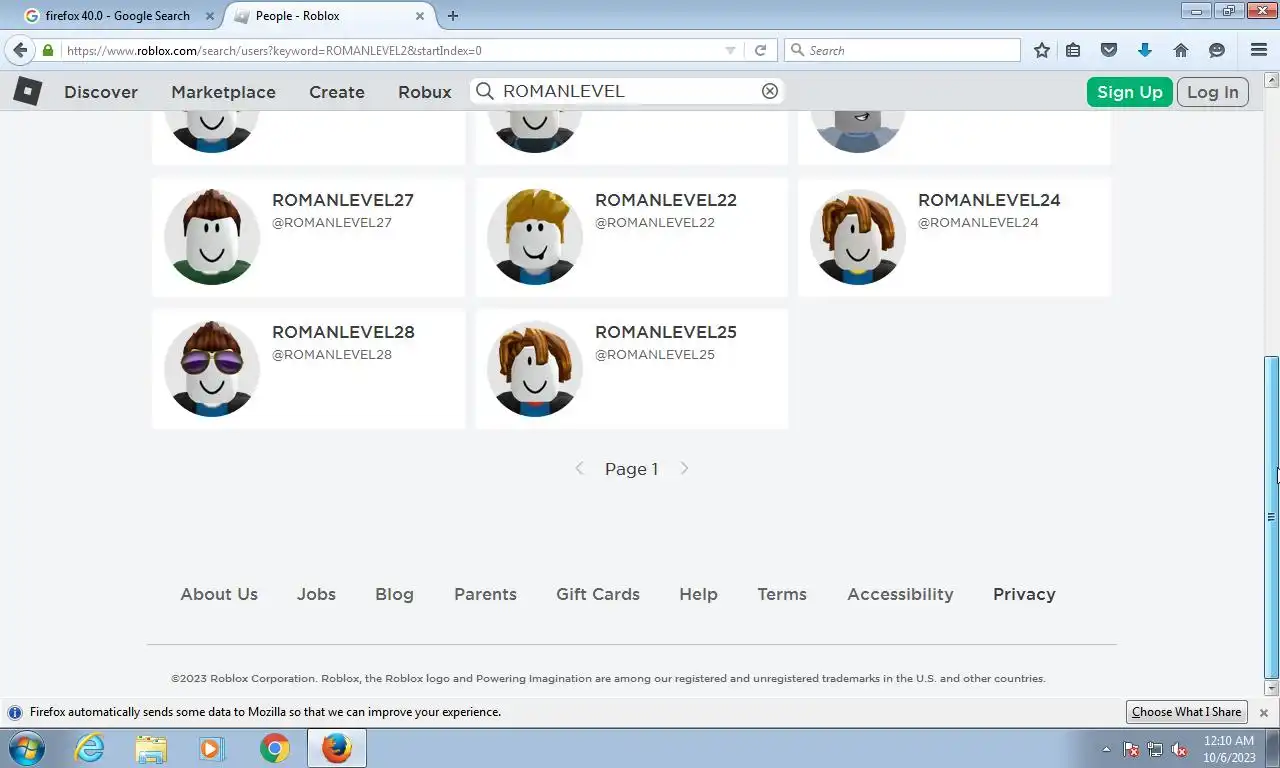Launch Internet Explorer from the taskbar
Screen dimensions: 1280x768
(90, 748)
